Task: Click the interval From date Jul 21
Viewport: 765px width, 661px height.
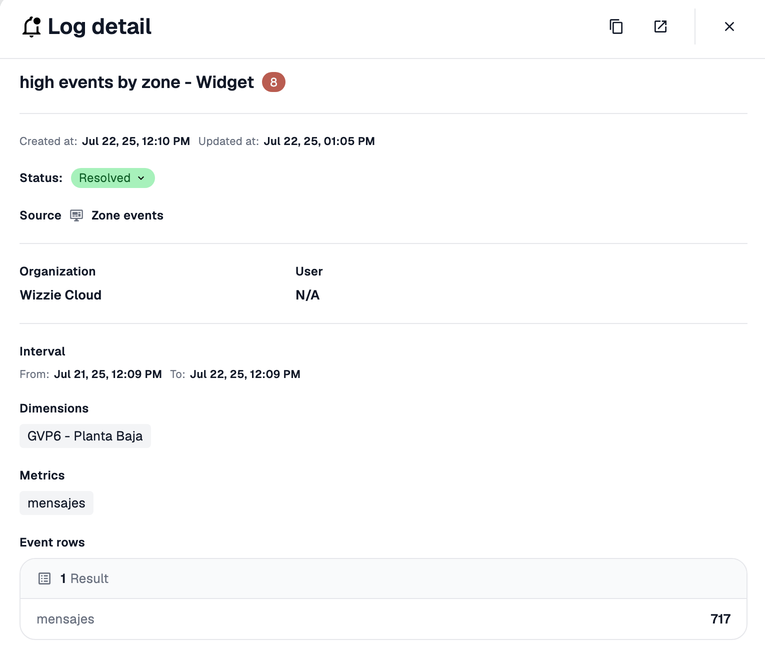Action: coord(108,374)
